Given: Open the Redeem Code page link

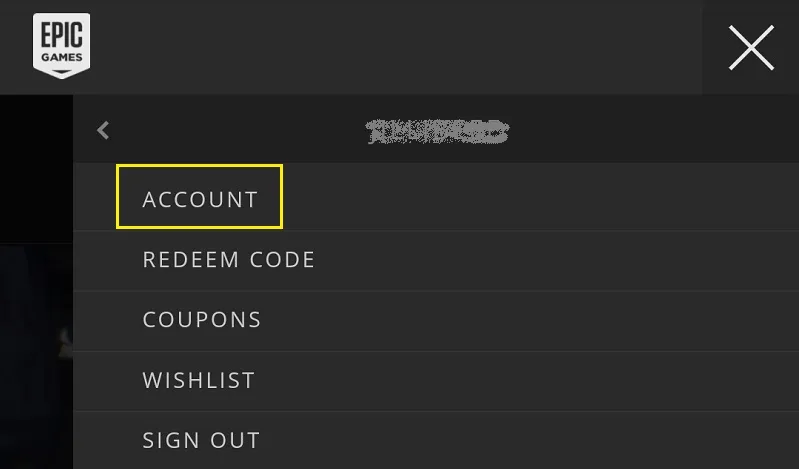Looking at the screenshot, I should tap(229, 259).
